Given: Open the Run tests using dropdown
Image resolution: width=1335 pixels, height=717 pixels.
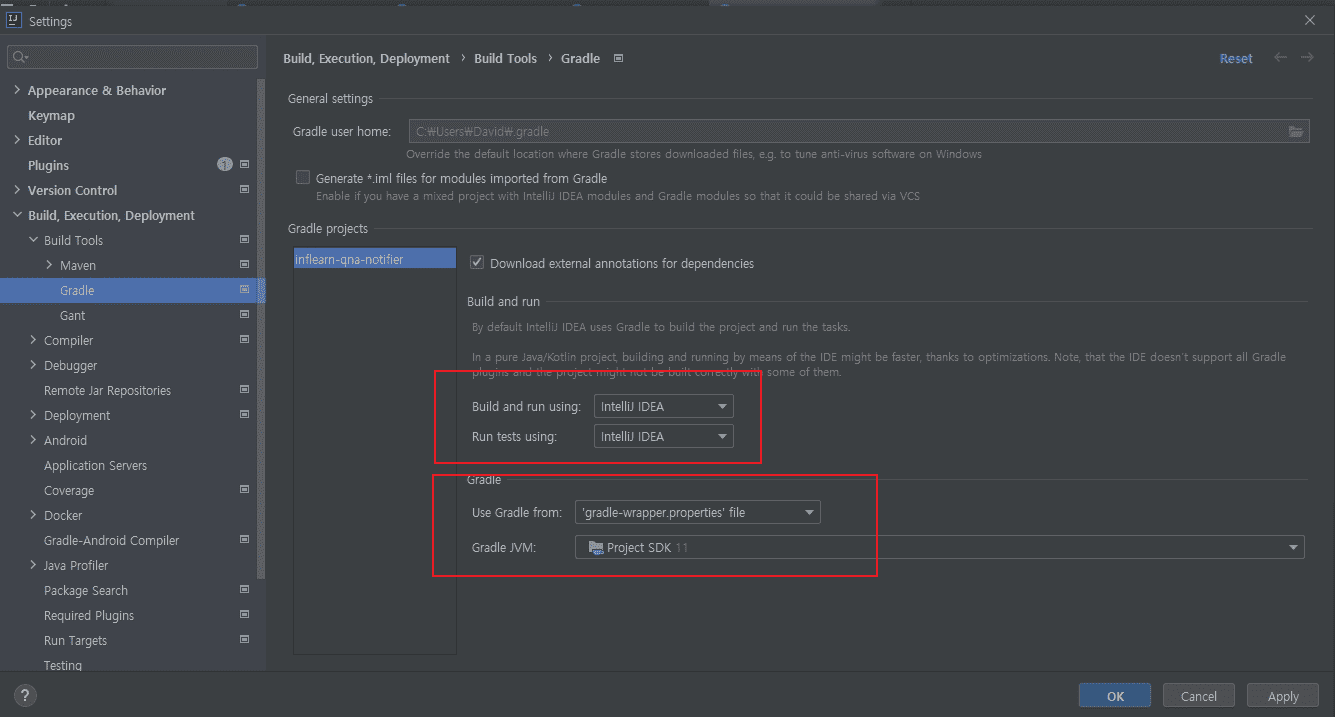Looking at the screenshot, I should 664,437.
